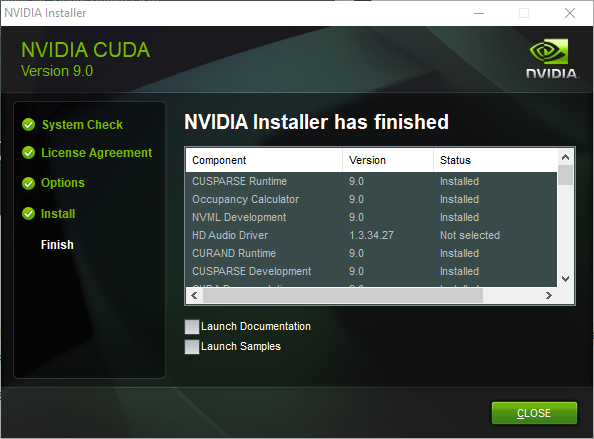
Task: Minimize the NVIDIA Installer window
Action: [x=479, y=13]
